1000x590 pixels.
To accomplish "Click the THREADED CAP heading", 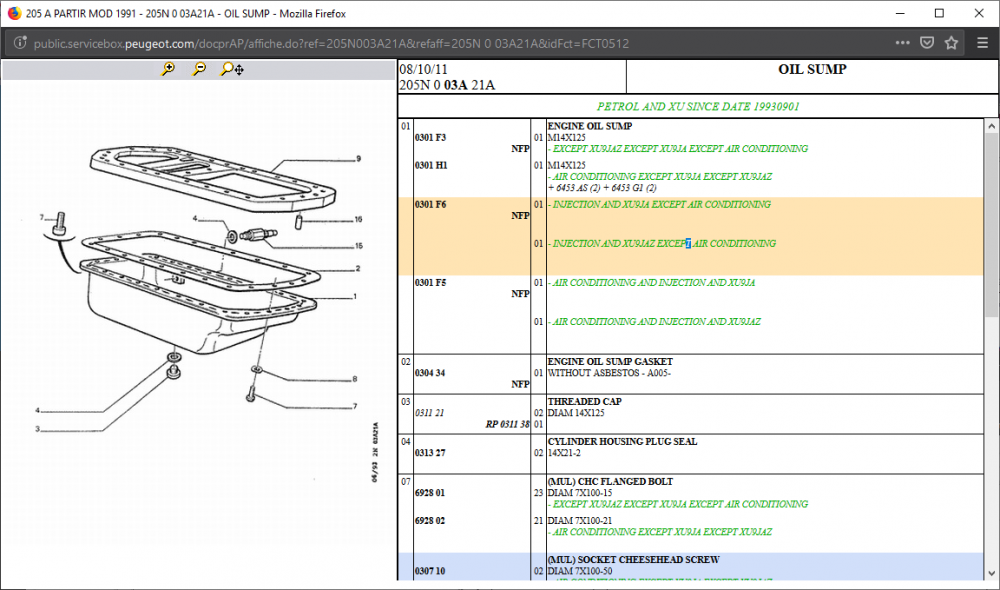I will pyautogui.click(x=585, y=402).
